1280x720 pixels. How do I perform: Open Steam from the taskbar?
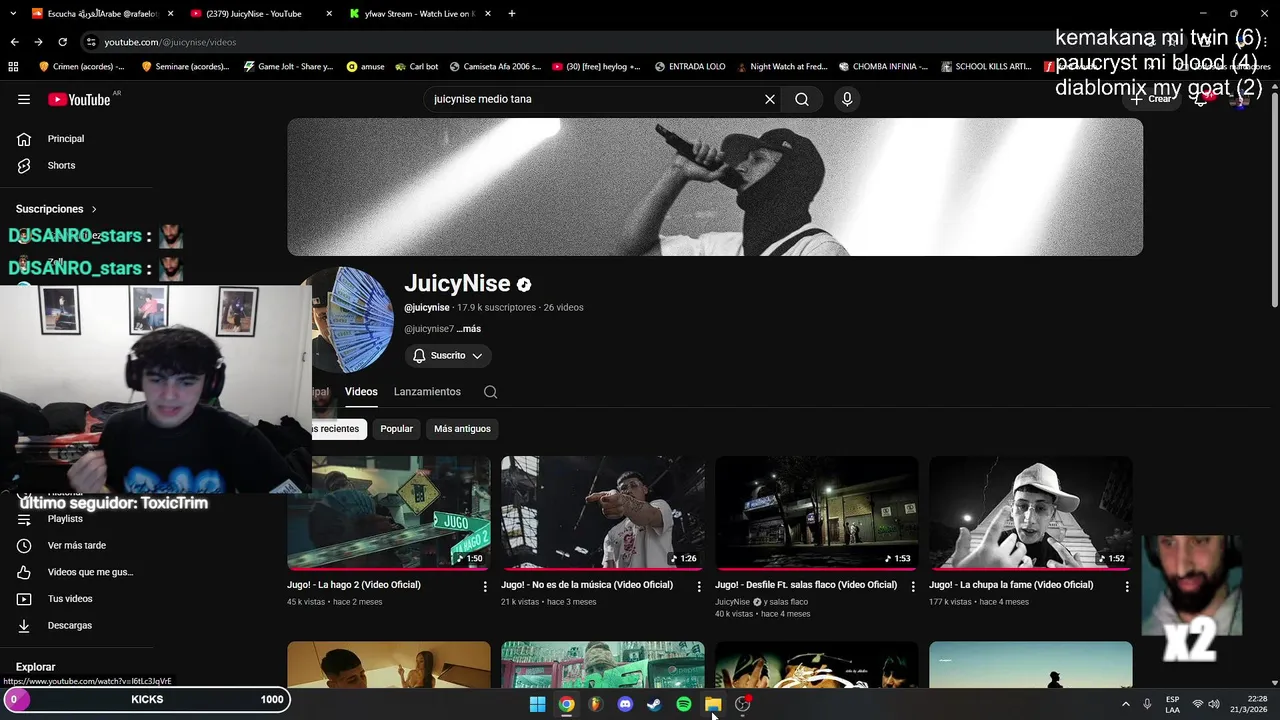tap(654, 704)
